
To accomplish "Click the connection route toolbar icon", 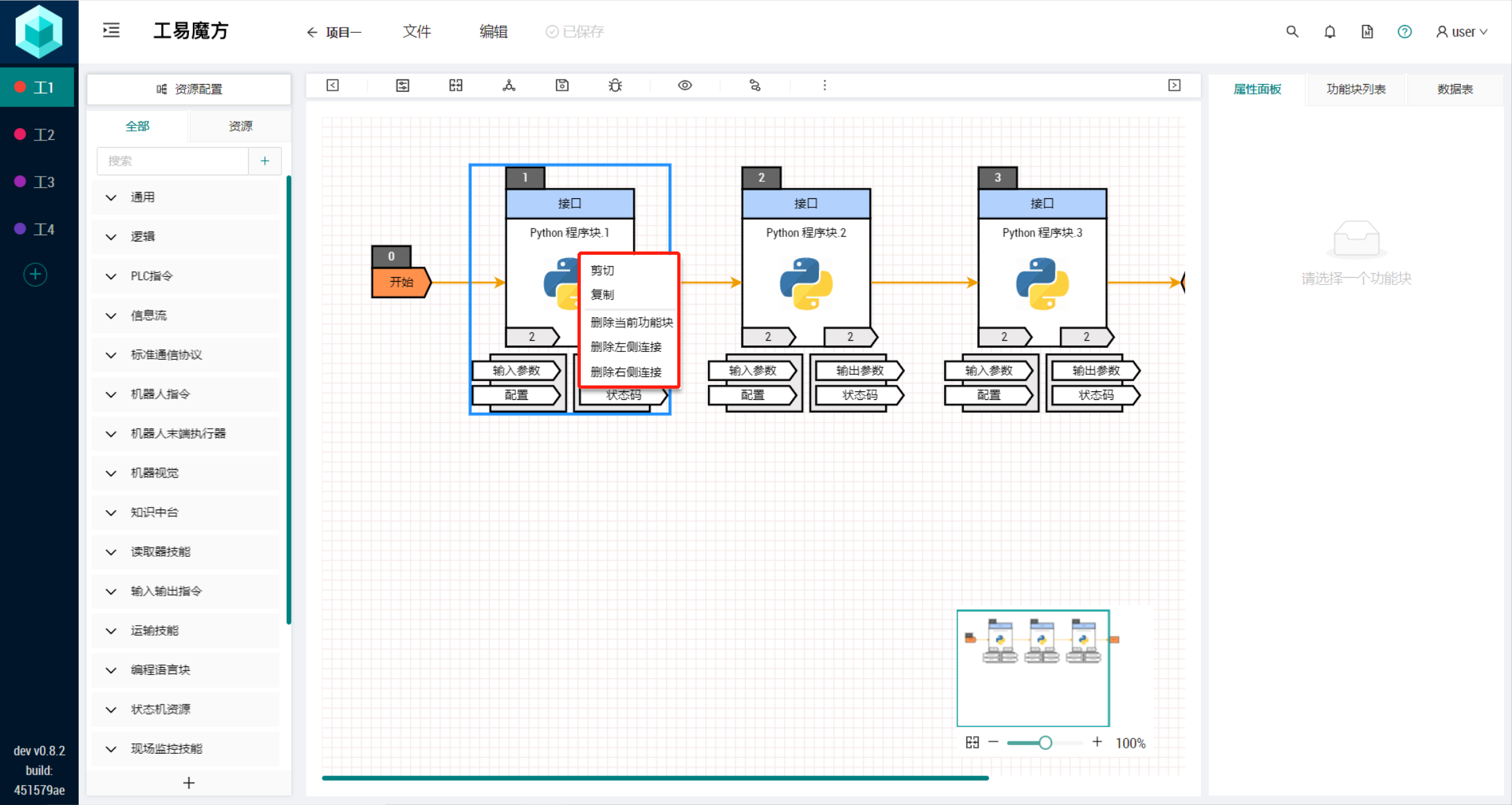I will click(x=755, y=85).
